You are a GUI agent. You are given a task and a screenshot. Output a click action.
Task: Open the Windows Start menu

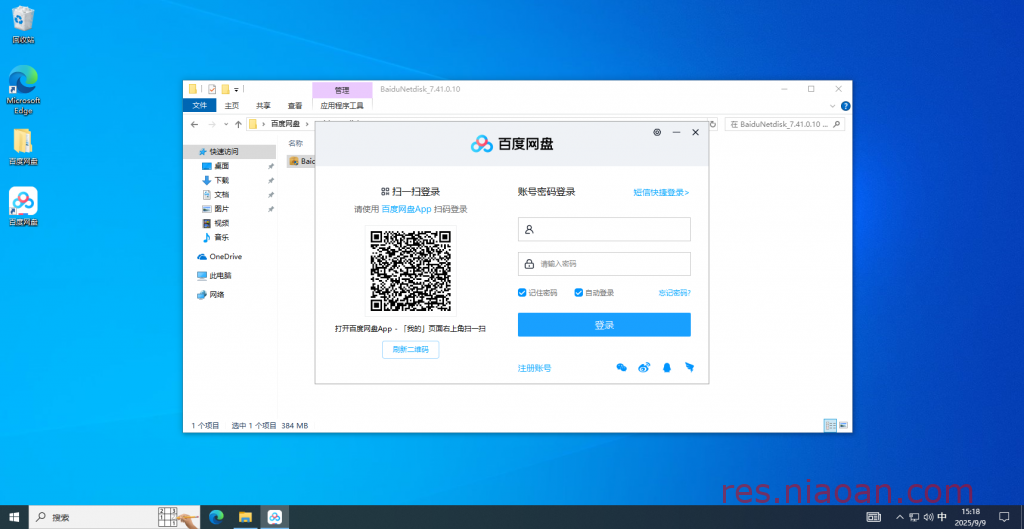point(14,517)
